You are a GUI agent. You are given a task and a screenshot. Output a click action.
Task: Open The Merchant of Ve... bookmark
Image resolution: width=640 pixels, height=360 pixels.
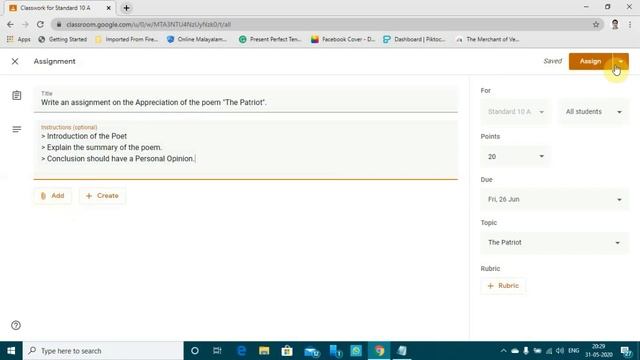[x=487, y=39]
